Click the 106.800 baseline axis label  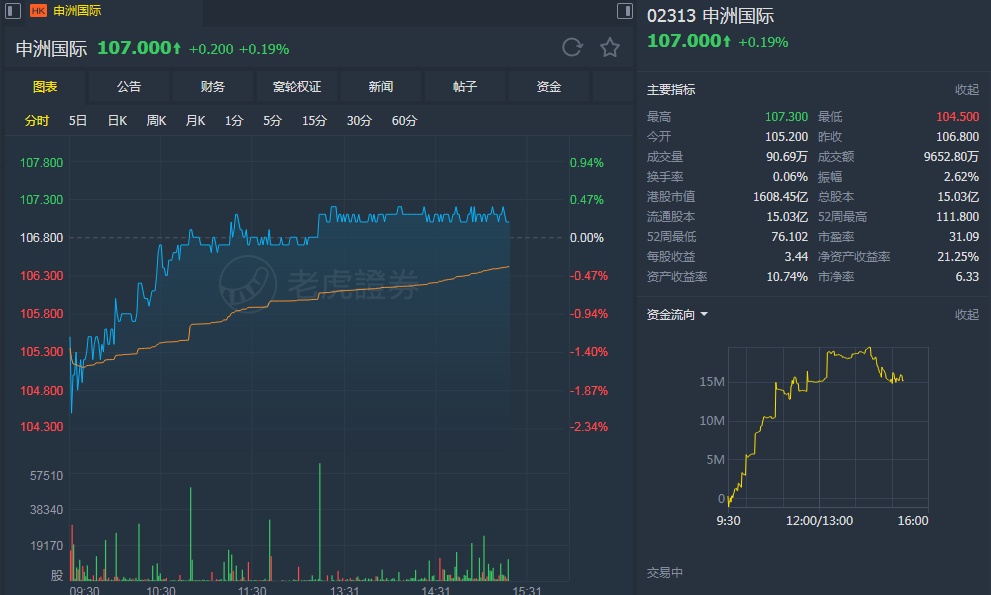(x=42, y=238)
